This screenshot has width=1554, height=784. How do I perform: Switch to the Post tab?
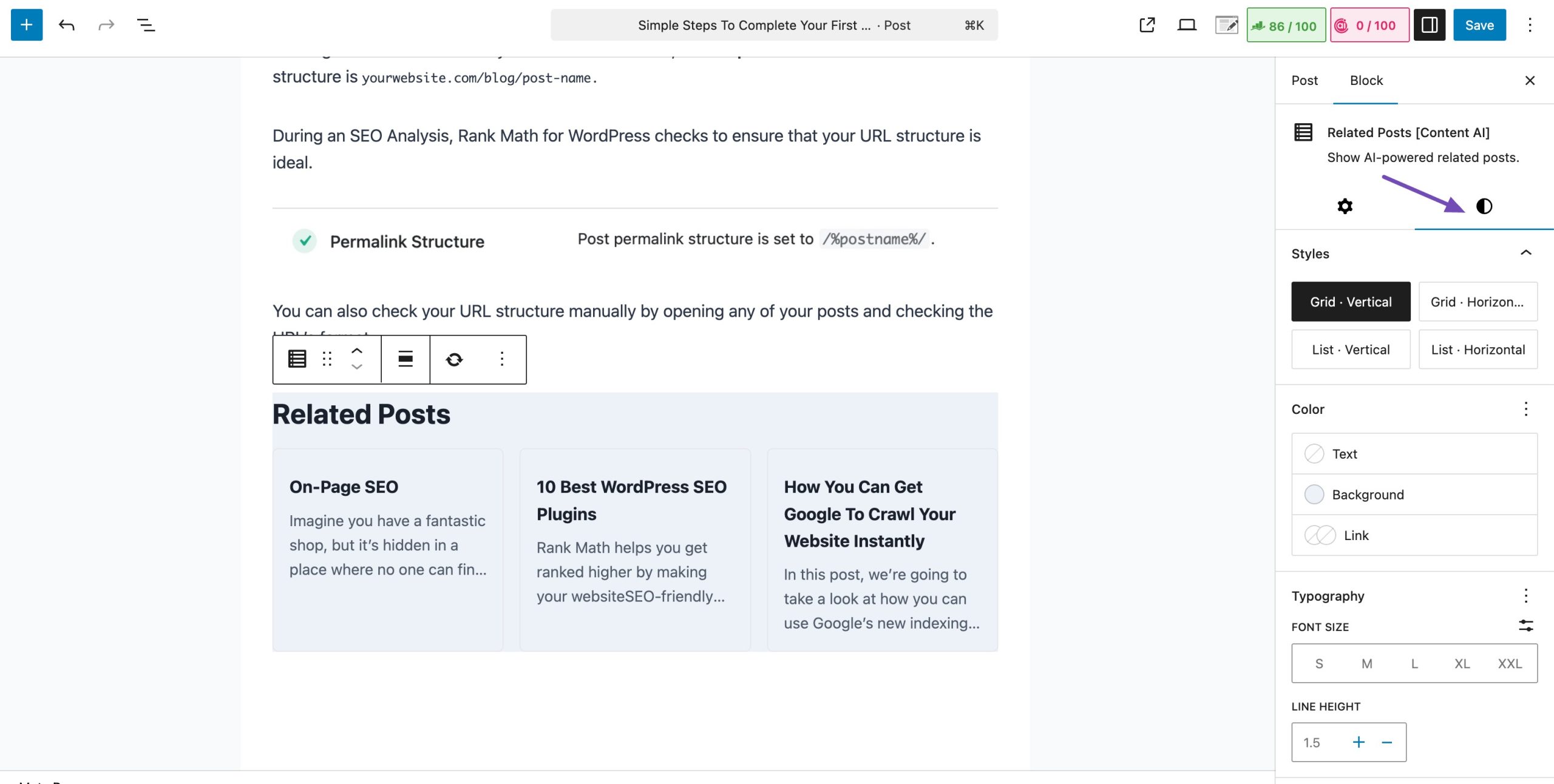(1304, 81)
